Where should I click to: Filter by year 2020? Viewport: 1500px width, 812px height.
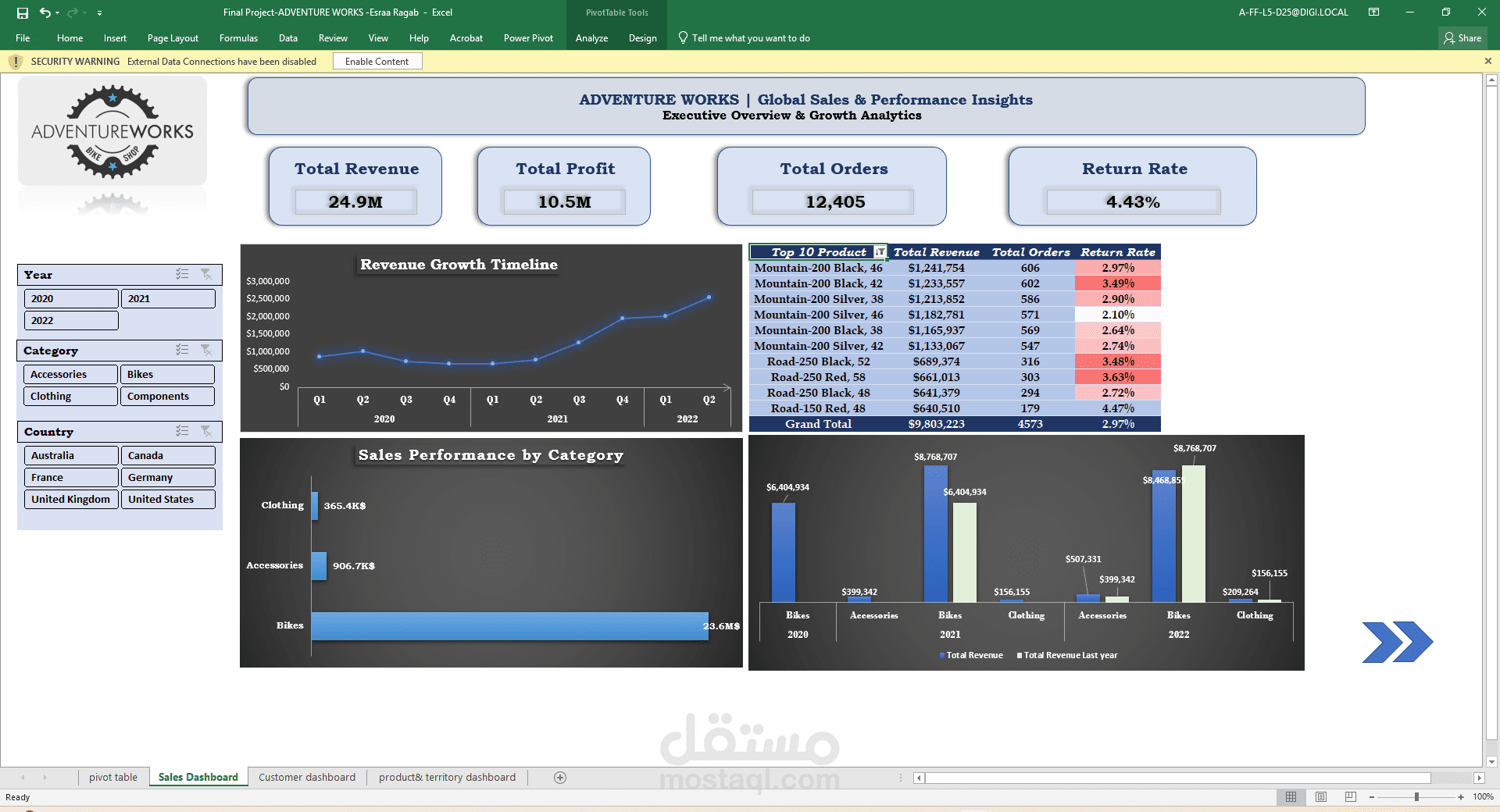(x=71, y=298)
